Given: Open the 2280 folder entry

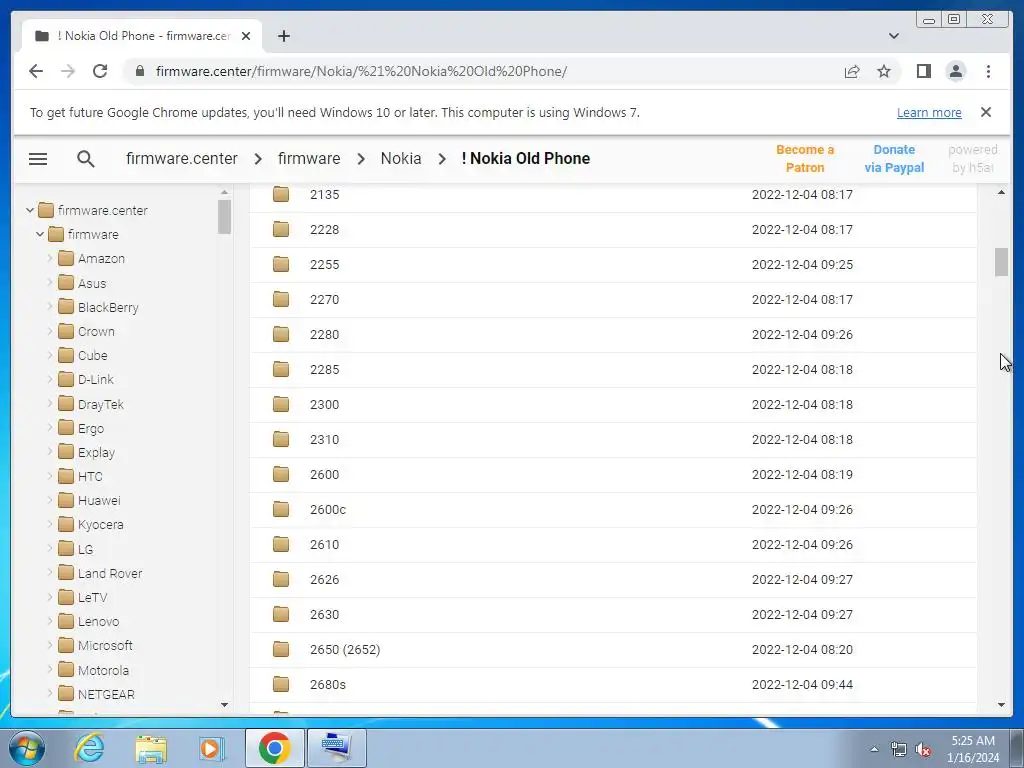Looking at the screenshot, I should coord(613,335).
